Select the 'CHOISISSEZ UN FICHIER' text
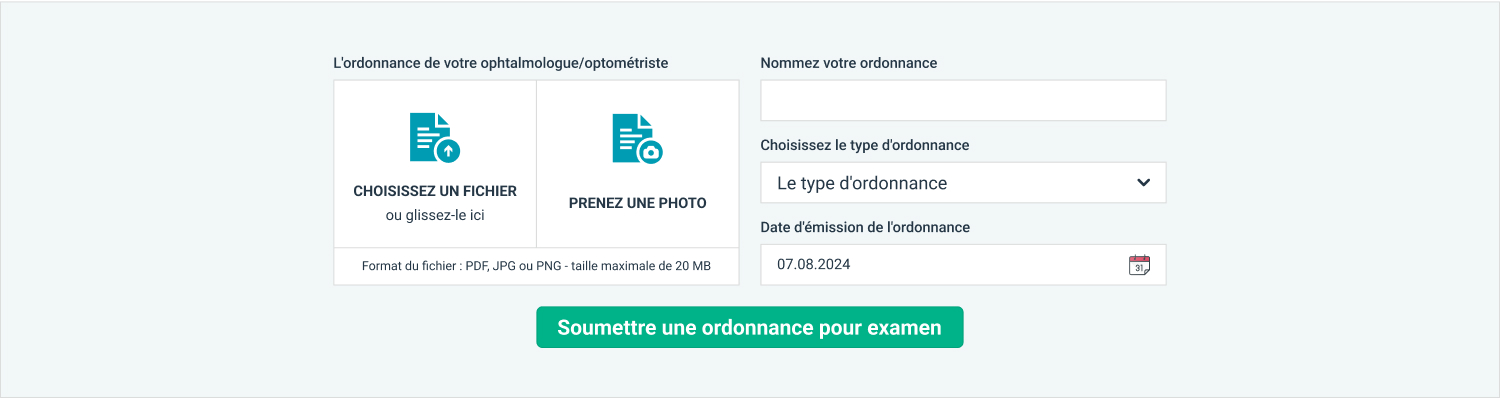The image size is (1500, 398). pos(435,191)
